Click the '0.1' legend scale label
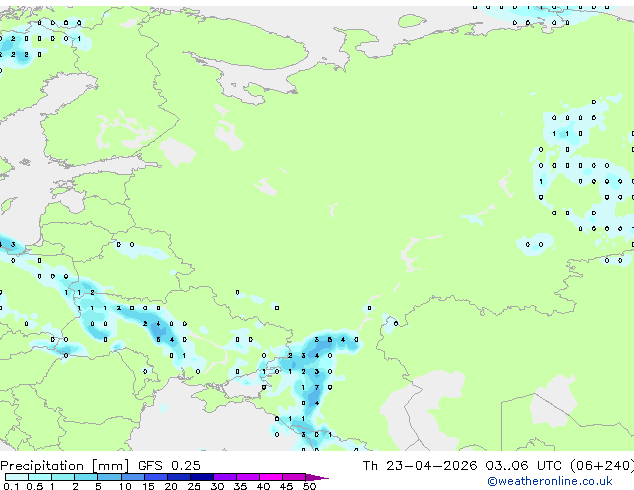Screen dimensions: 634x490 11,486
